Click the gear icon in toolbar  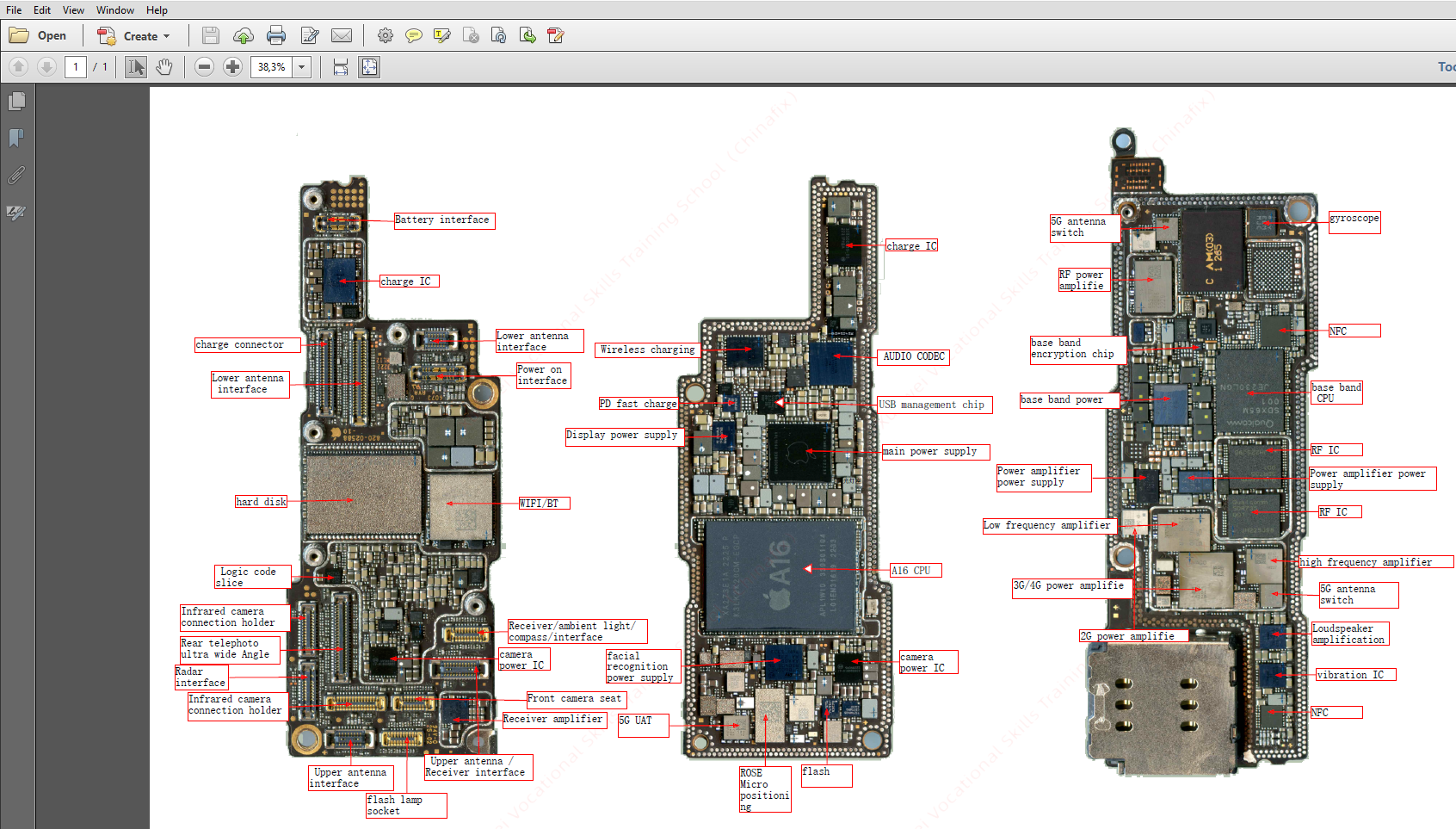coord(386,35)
